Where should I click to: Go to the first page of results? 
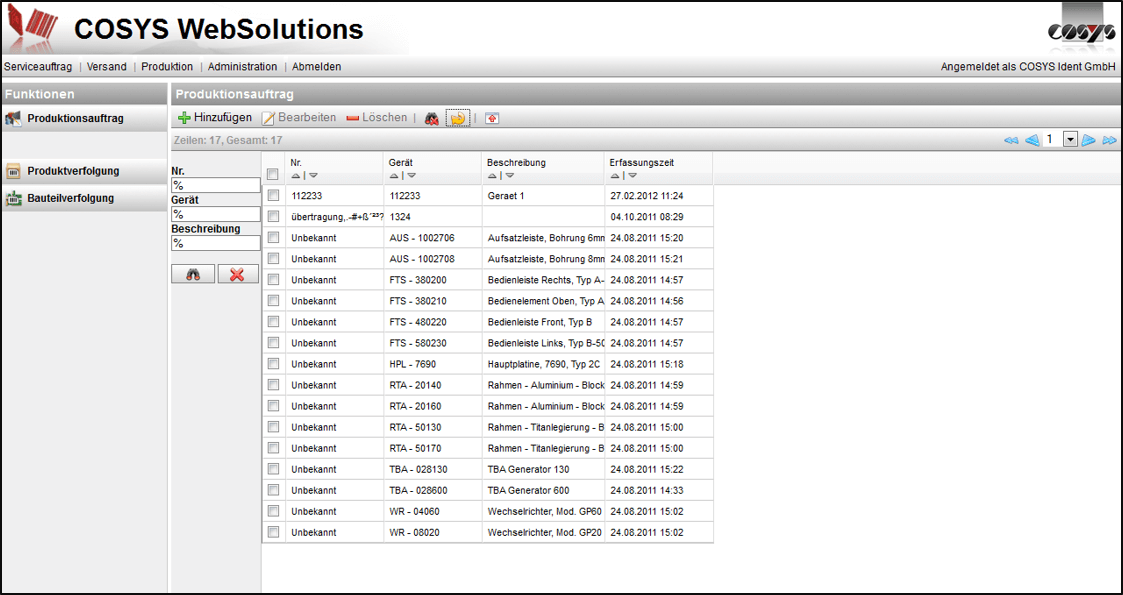[x=1011, y=140]
